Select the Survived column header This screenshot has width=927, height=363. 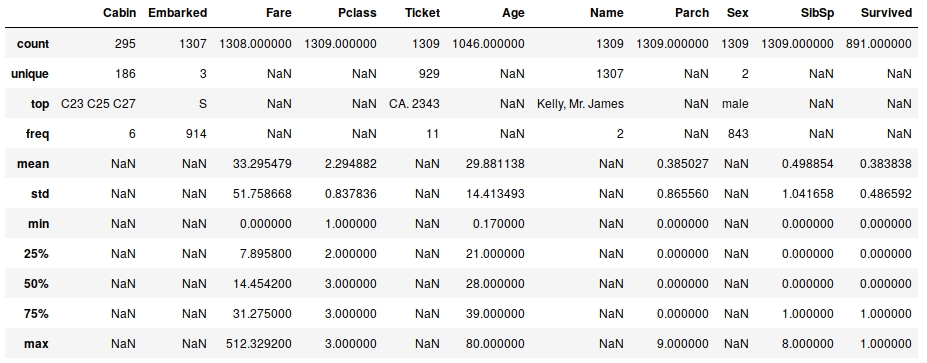tap(886, 13)
